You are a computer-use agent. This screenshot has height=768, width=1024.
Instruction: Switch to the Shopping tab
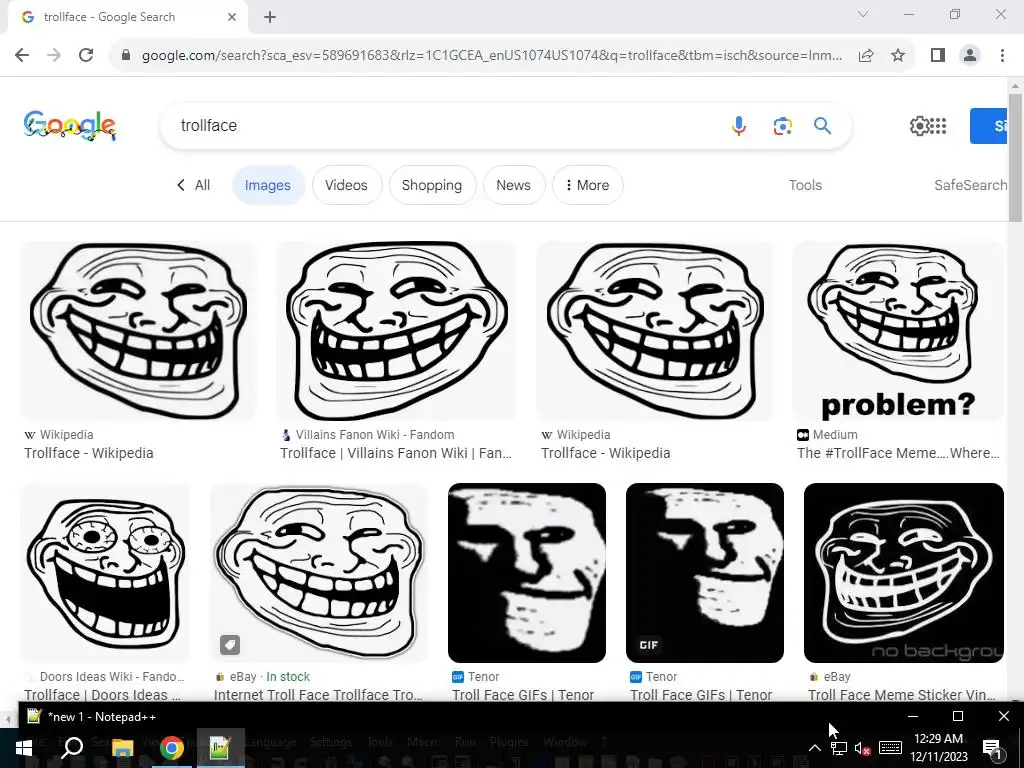(432, 185)
